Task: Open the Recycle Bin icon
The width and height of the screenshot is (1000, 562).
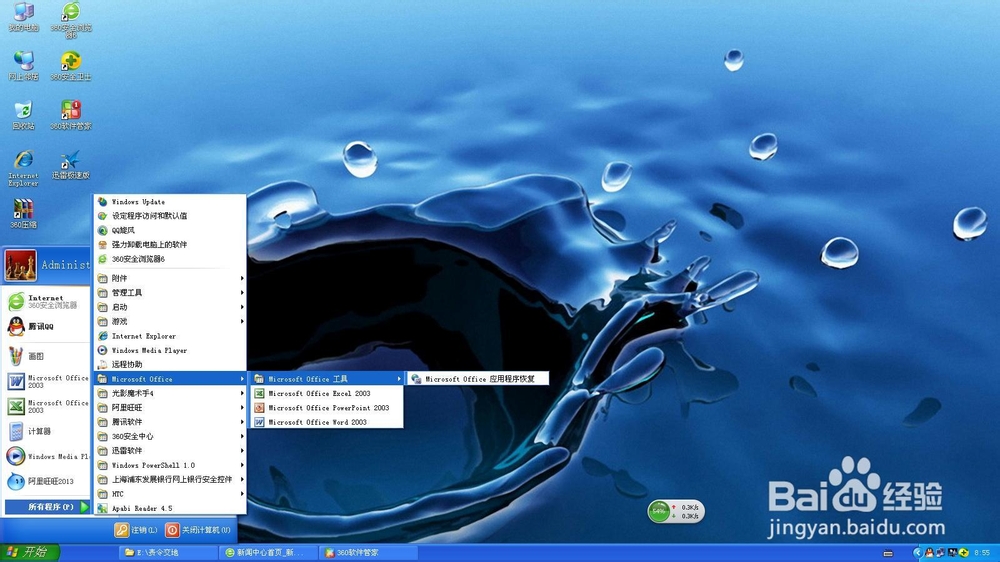Action: (x=24, y=115)
